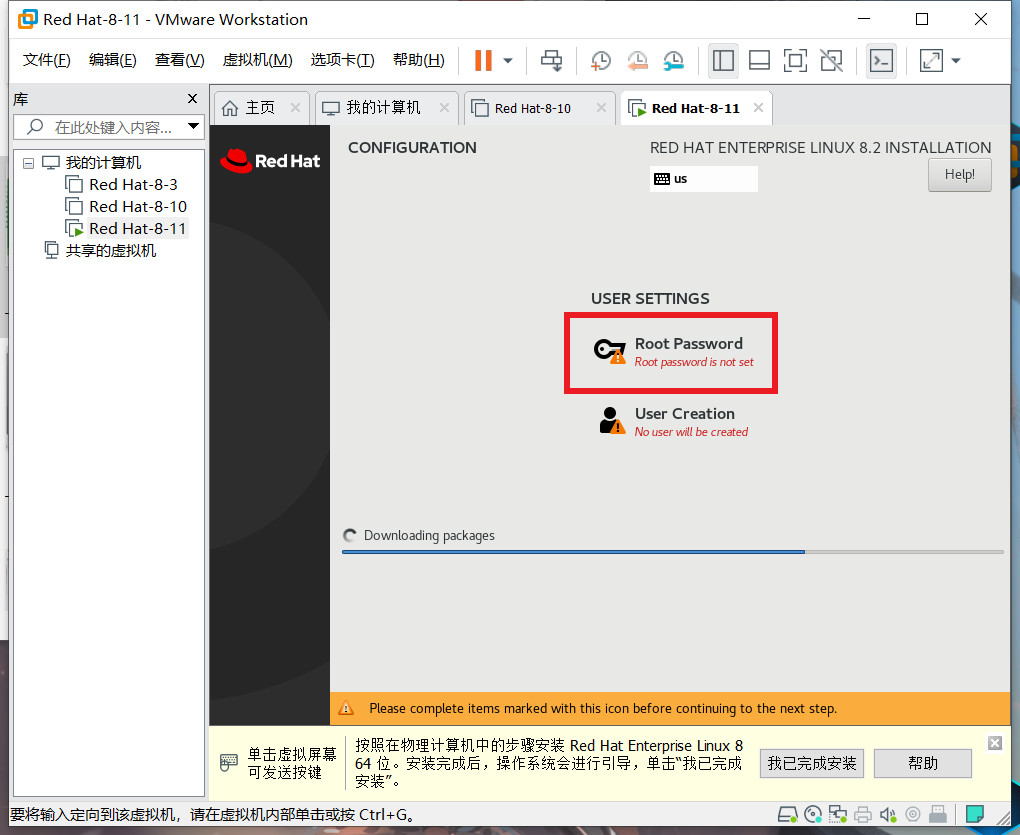Click the CD/DVD drive status icon
This screenshot has height=835, width=1020.
(x=813, y=814)
